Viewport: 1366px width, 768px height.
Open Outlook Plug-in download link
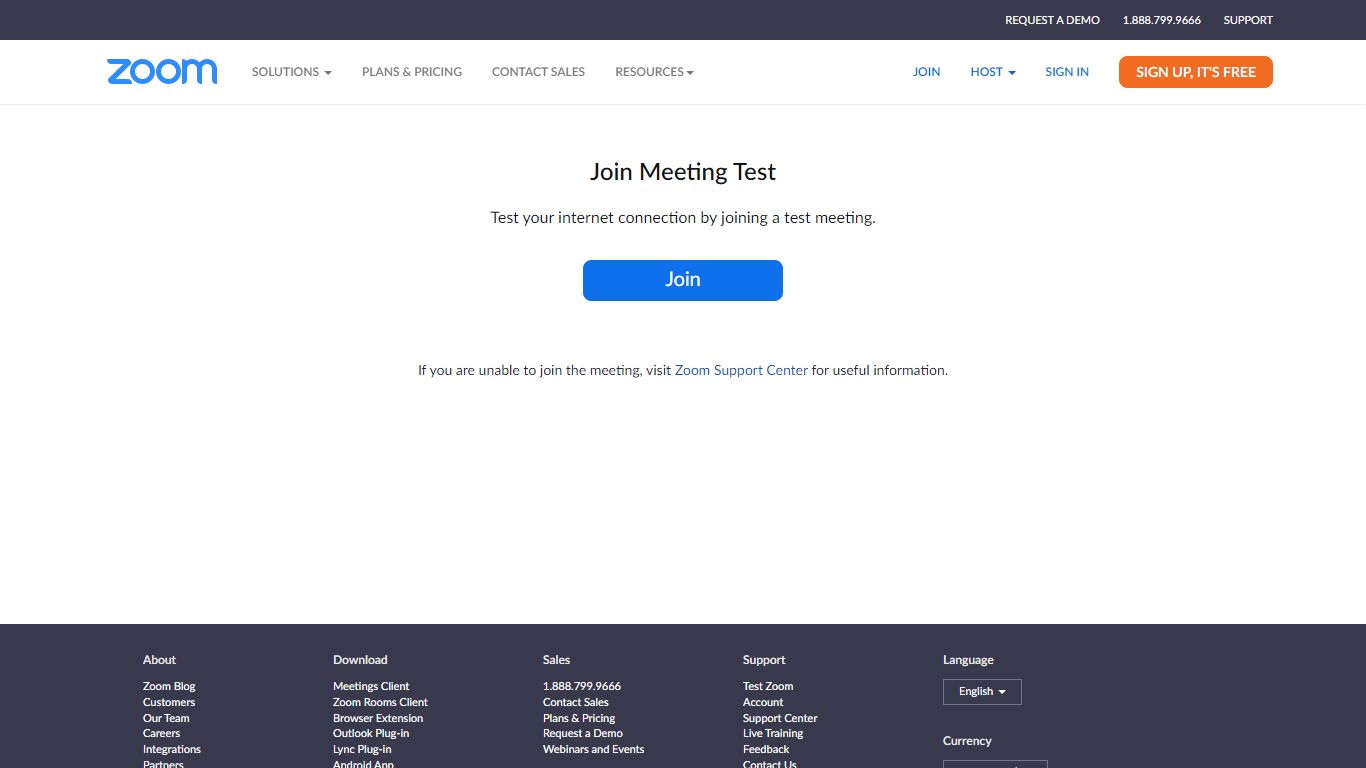[x=371, y=733]
